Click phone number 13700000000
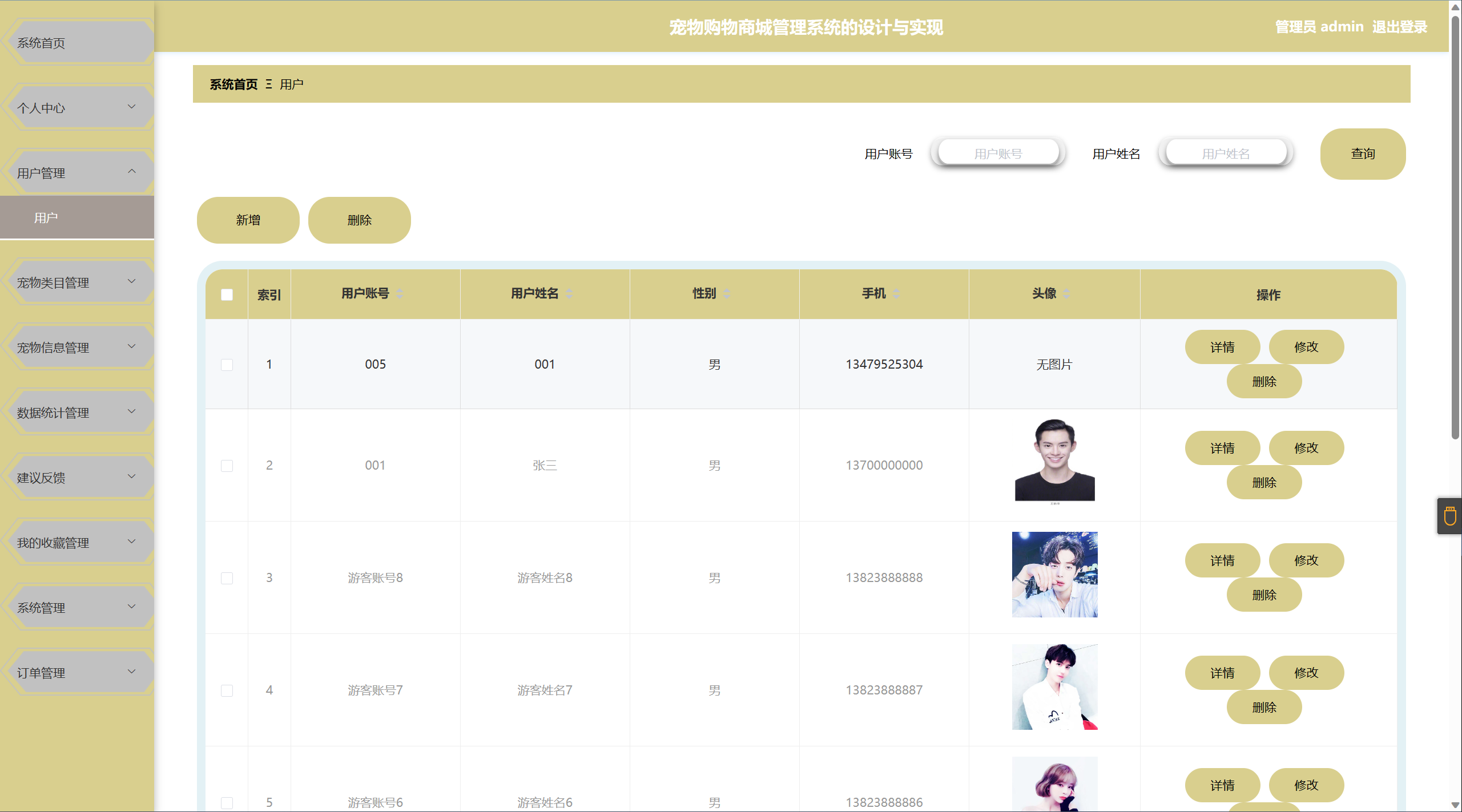 [884, 465]
